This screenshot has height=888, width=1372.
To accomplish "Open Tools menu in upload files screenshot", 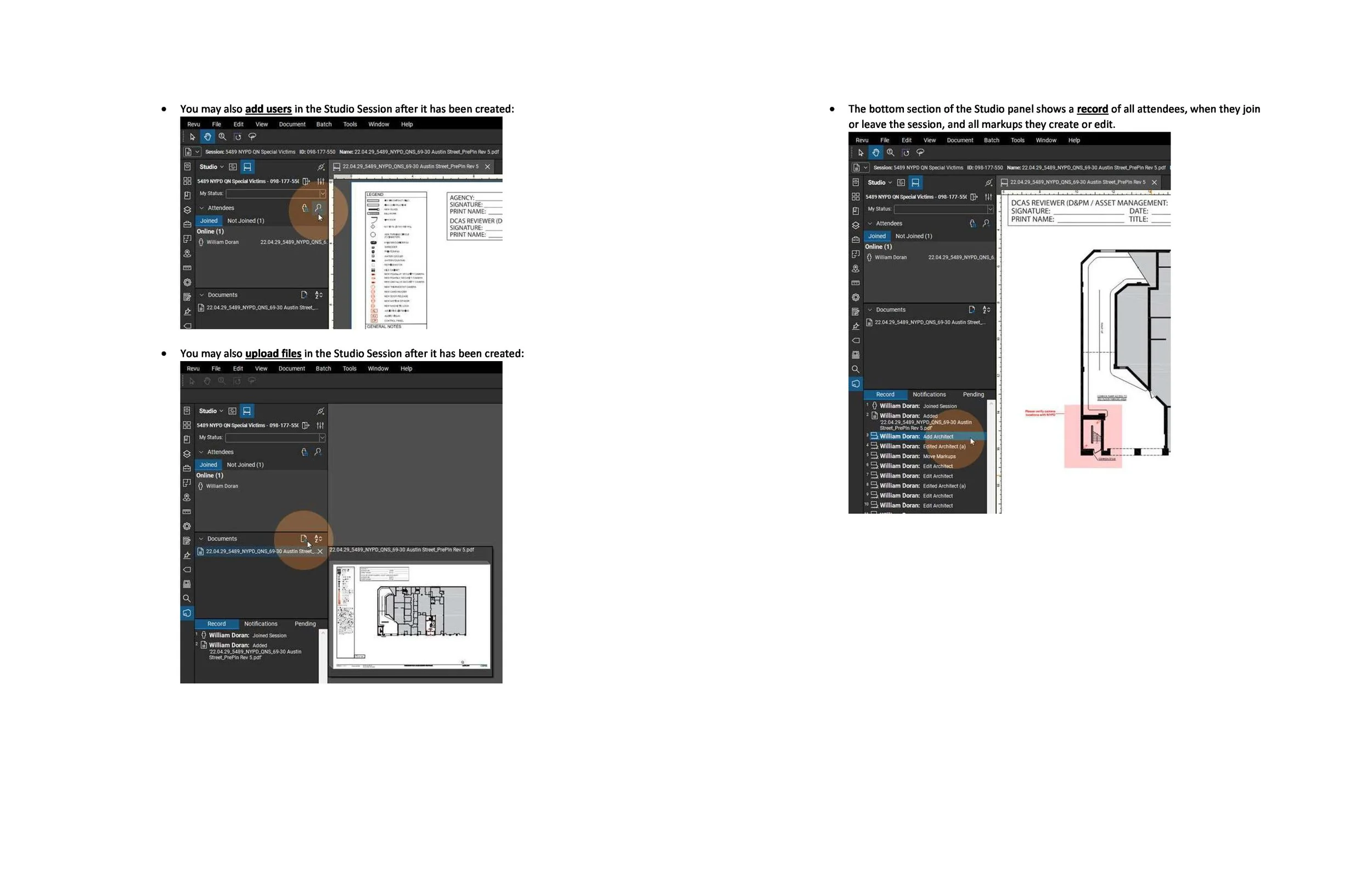I will 350,368.
